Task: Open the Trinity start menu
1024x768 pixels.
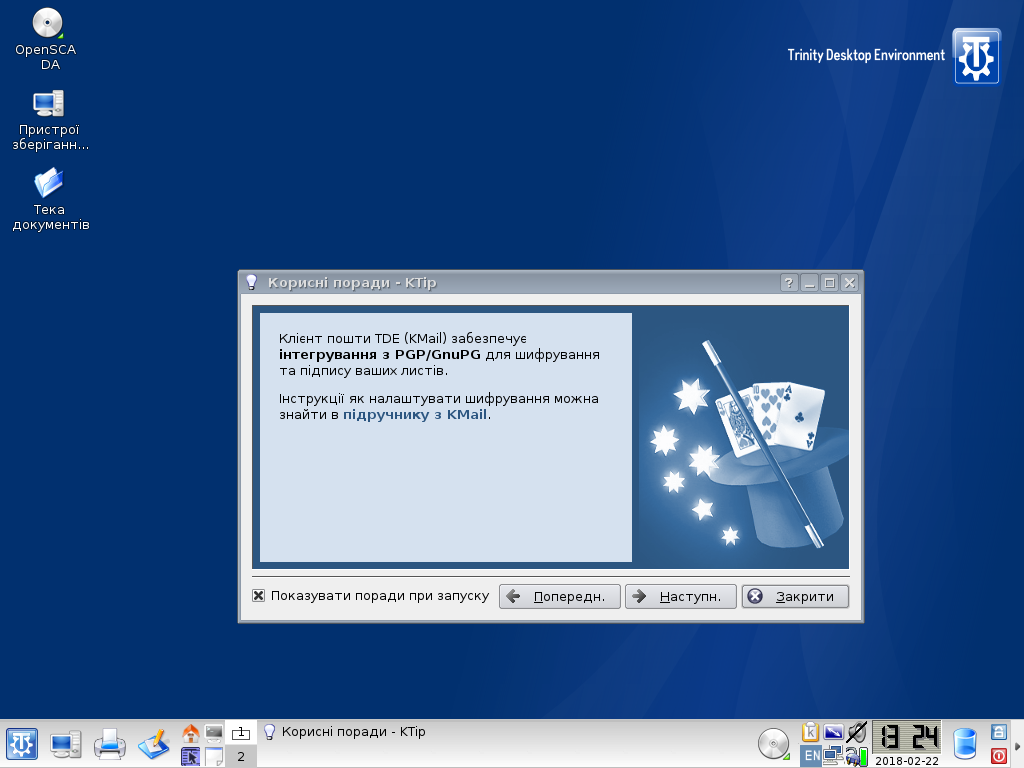Action: coord(22,743)
